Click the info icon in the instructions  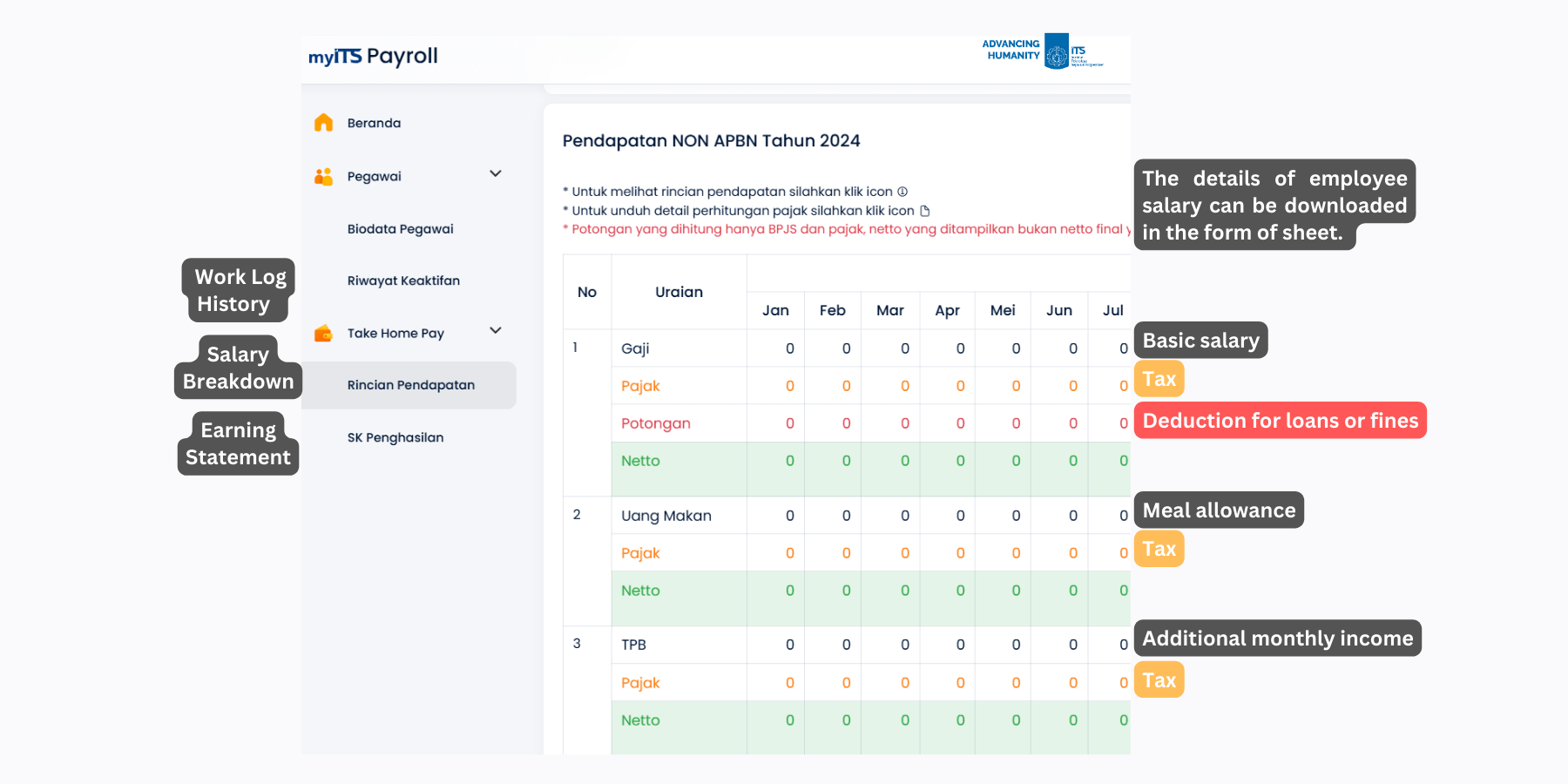902,192
